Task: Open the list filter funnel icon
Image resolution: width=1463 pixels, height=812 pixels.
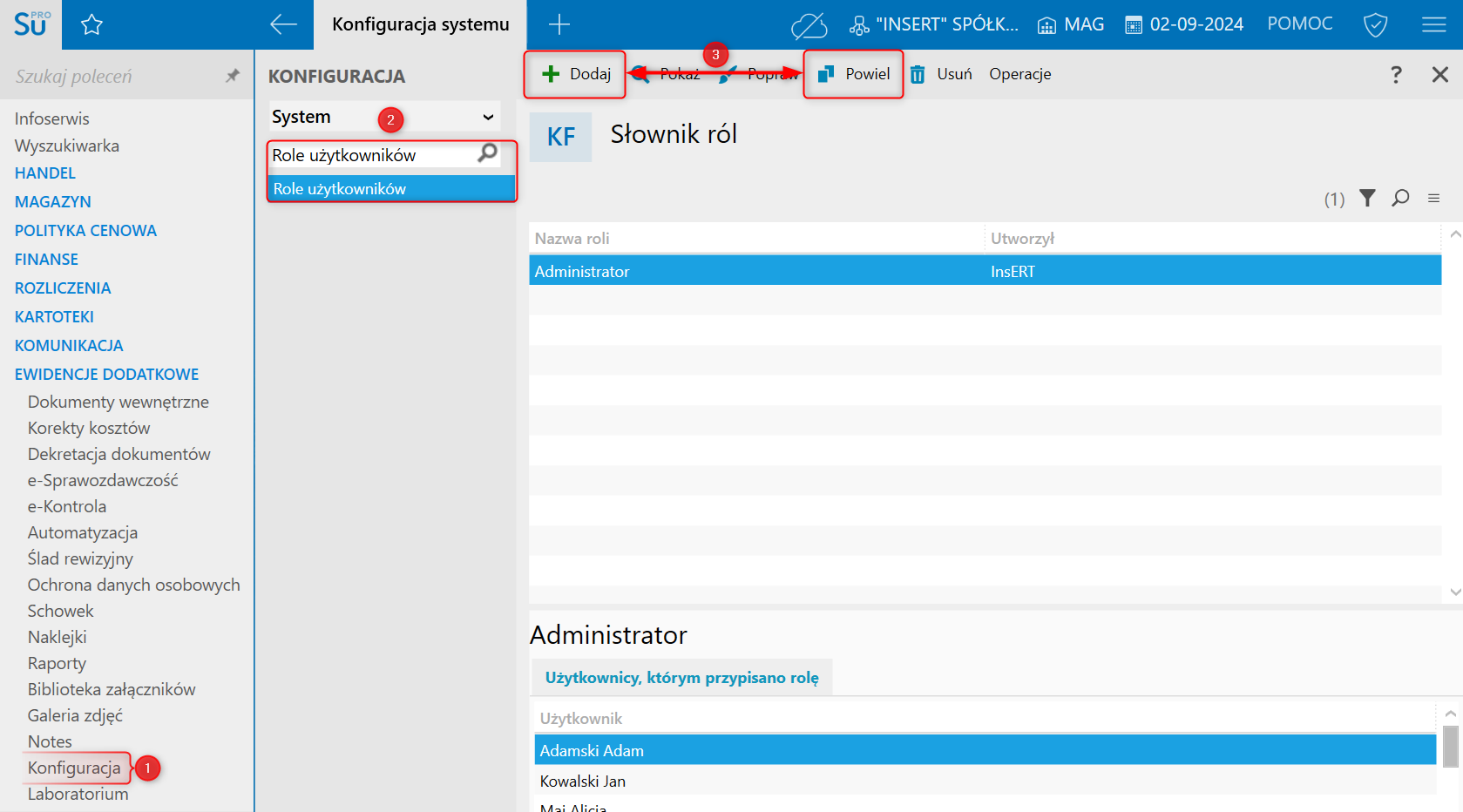Action: click(1367, 199)
